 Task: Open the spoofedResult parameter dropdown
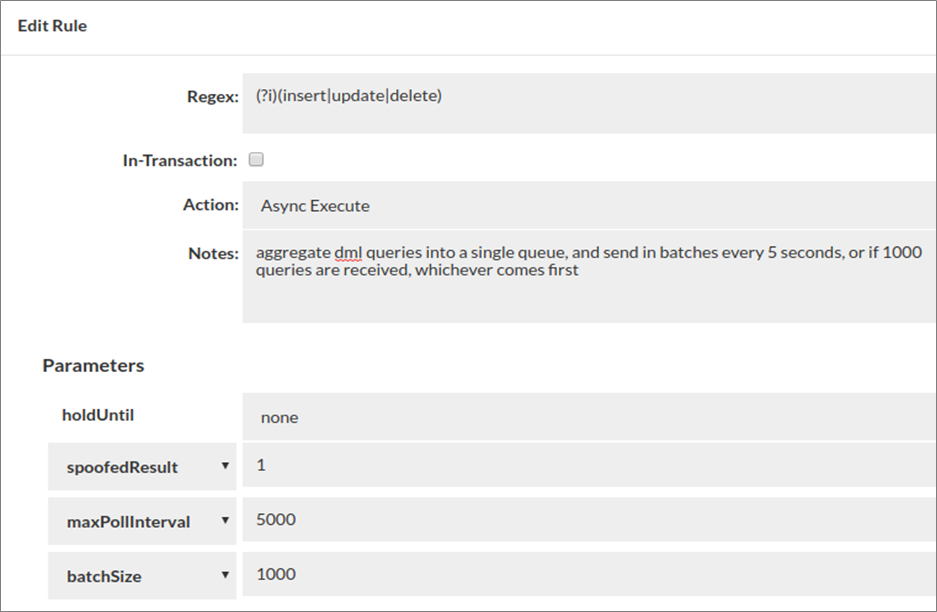(227, 464)
